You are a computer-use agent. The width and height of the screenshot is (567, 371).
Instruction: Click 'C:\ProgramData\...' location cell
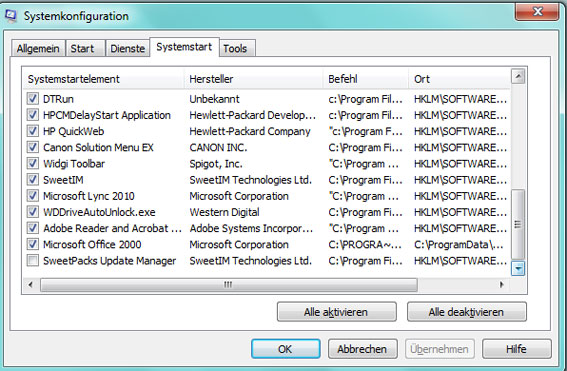pyautogui.click(x=459, y=244)
